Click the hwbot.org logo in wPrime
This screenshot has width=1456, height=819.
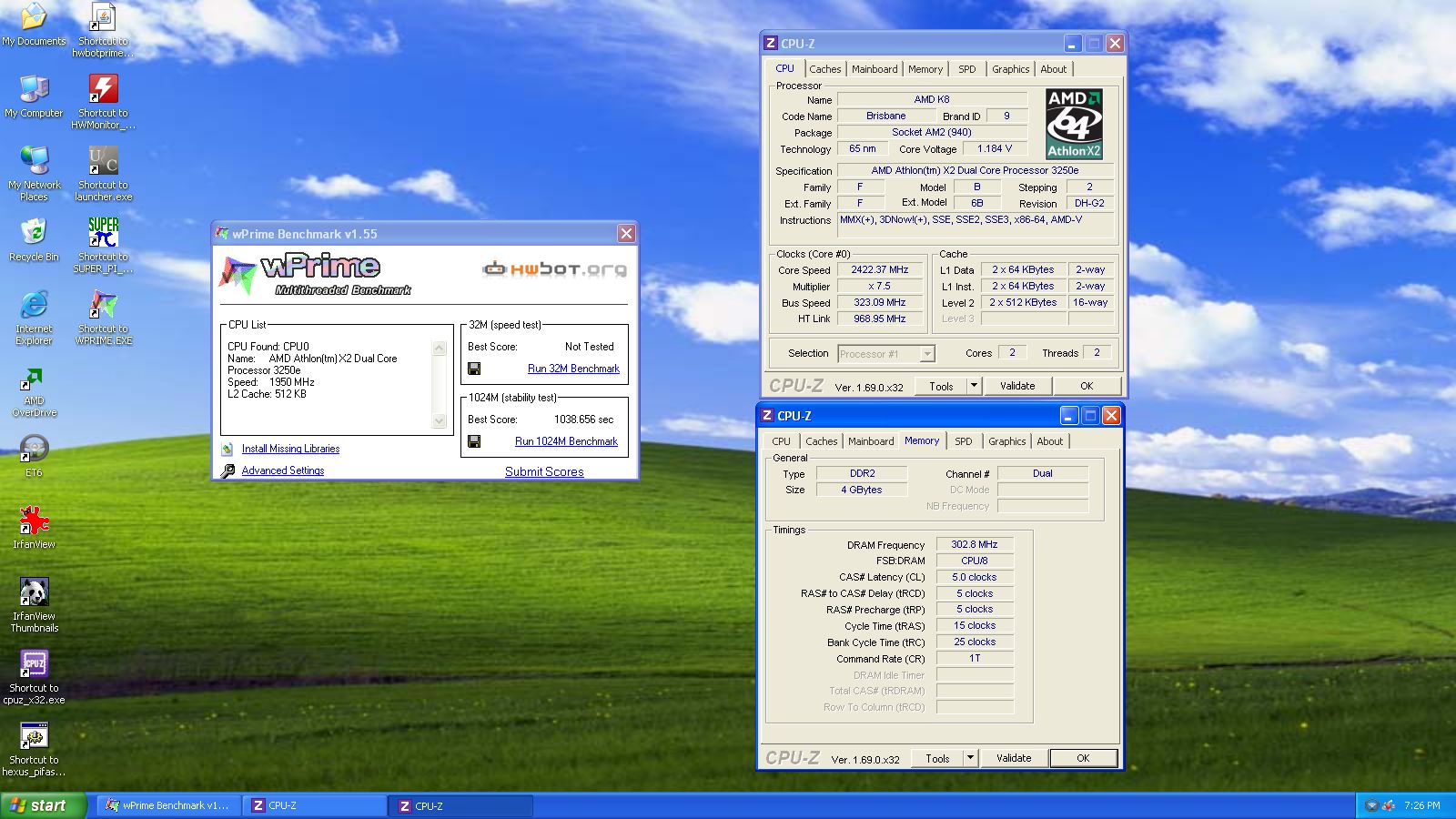pos(554,268)
